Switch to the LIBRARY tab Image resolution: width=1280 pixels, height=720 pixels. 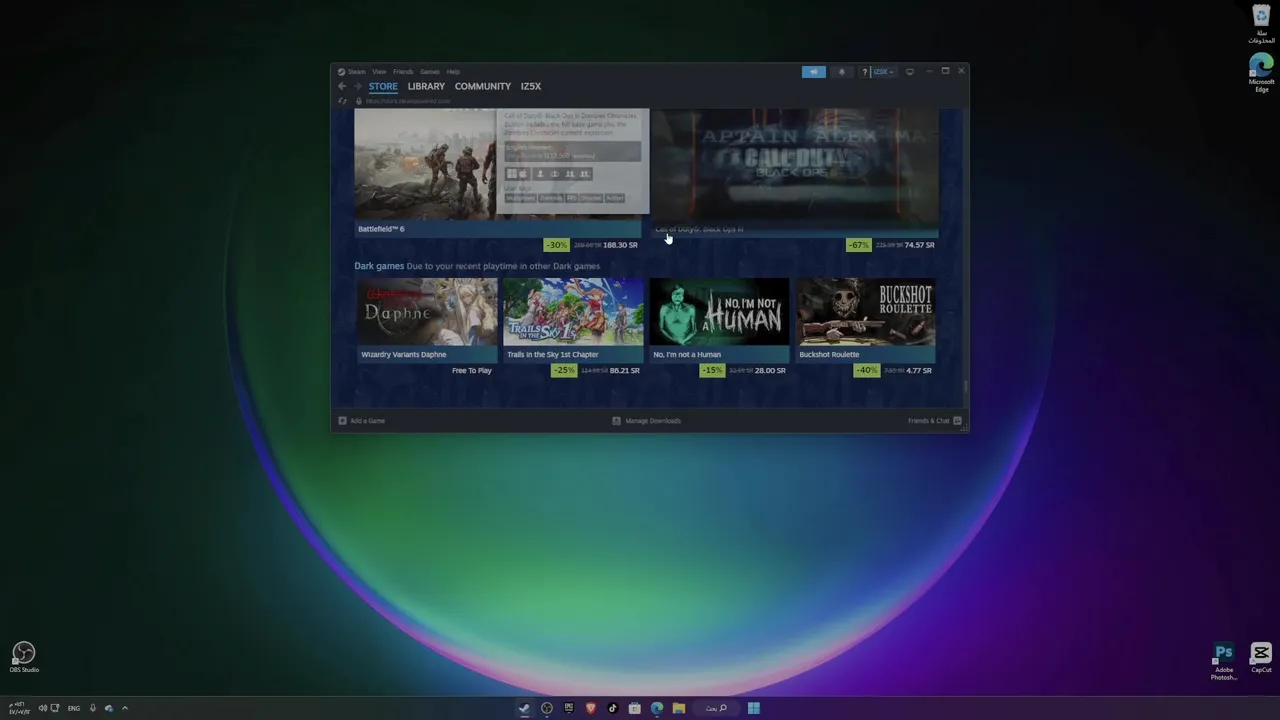[x=426, y=86]
